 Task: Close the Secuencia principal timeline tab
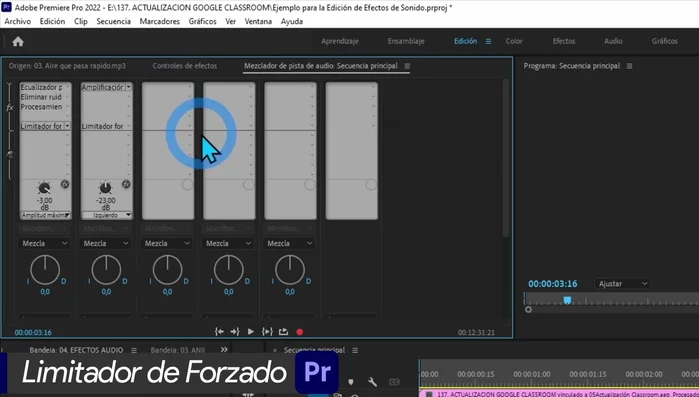click(275, 350)
